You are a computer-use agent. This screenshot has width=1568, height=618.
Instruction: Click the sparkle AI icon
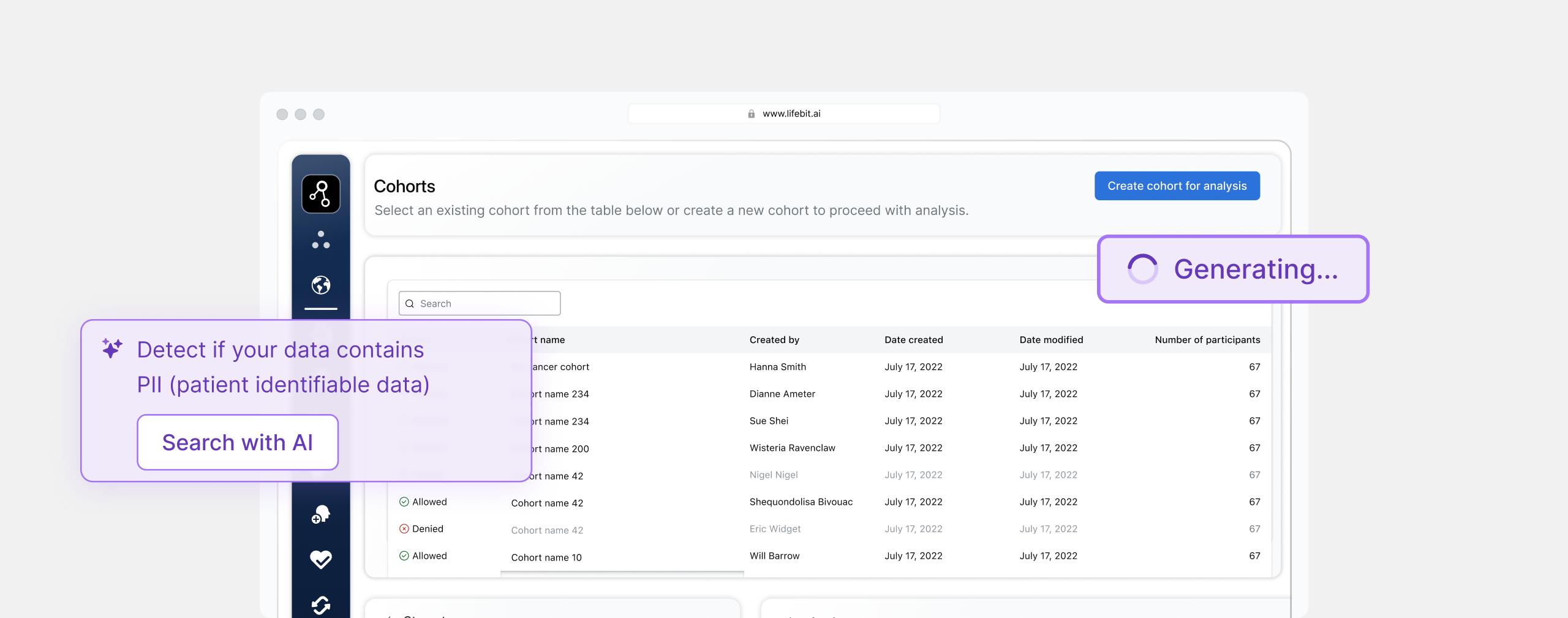tap(112, 348)
